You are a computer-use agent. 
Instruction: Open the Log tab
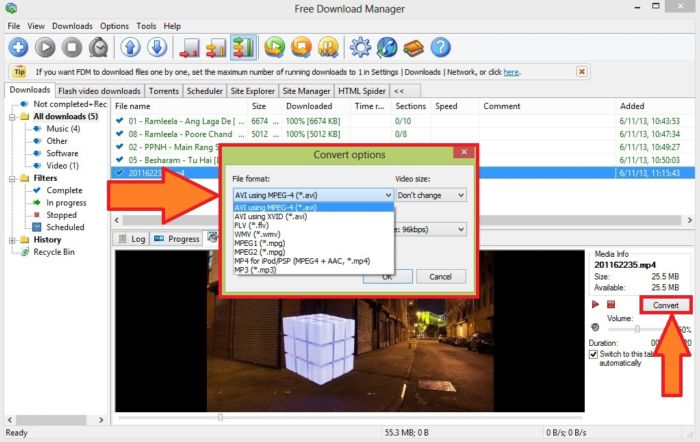(131, 239)
